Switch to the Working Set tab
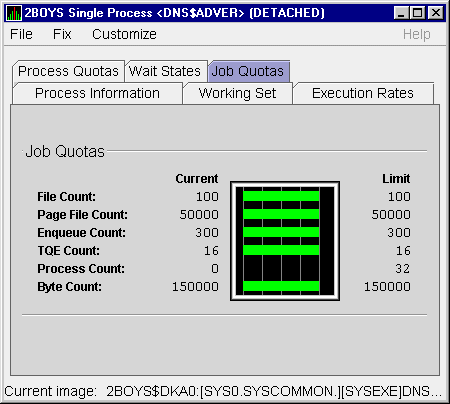The image size is (450, 404). tap(237, 93)
